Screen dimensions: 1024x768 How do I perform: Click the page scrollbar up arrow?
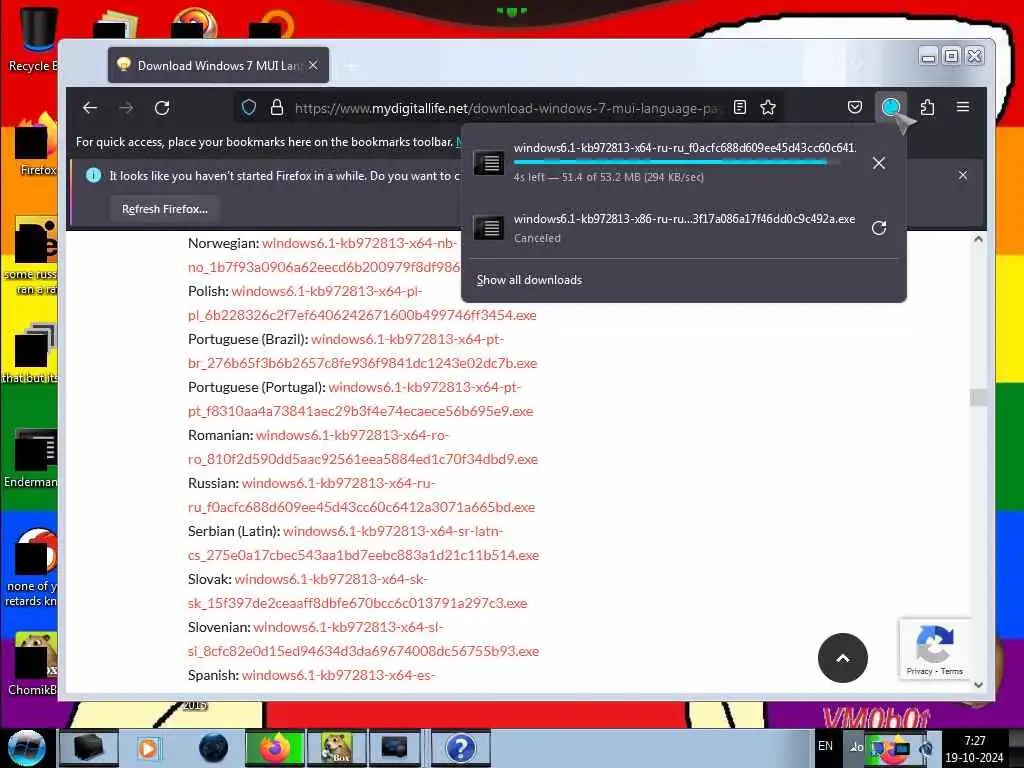(978, 239)
